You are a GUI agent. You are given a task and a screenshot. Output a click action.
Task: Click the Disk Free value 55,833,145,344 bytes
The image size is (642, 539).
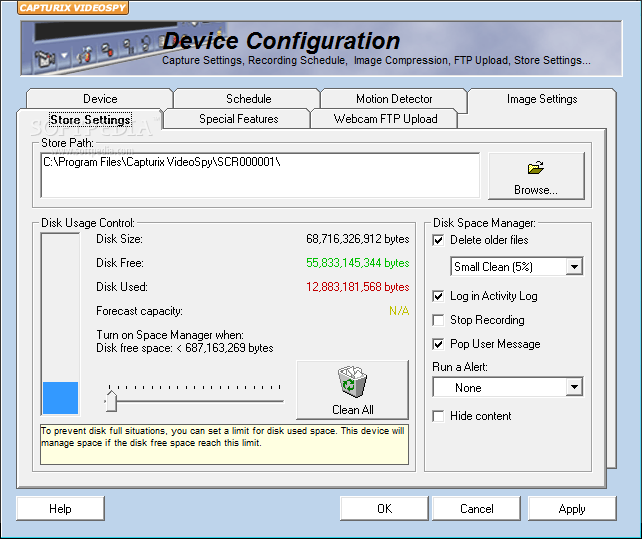357,263
